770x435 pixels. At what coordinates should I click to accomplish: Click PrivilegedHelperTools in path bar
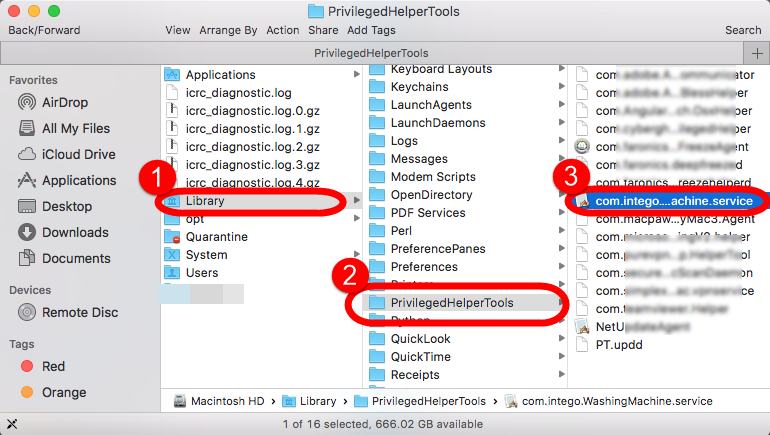click(420, 401)
